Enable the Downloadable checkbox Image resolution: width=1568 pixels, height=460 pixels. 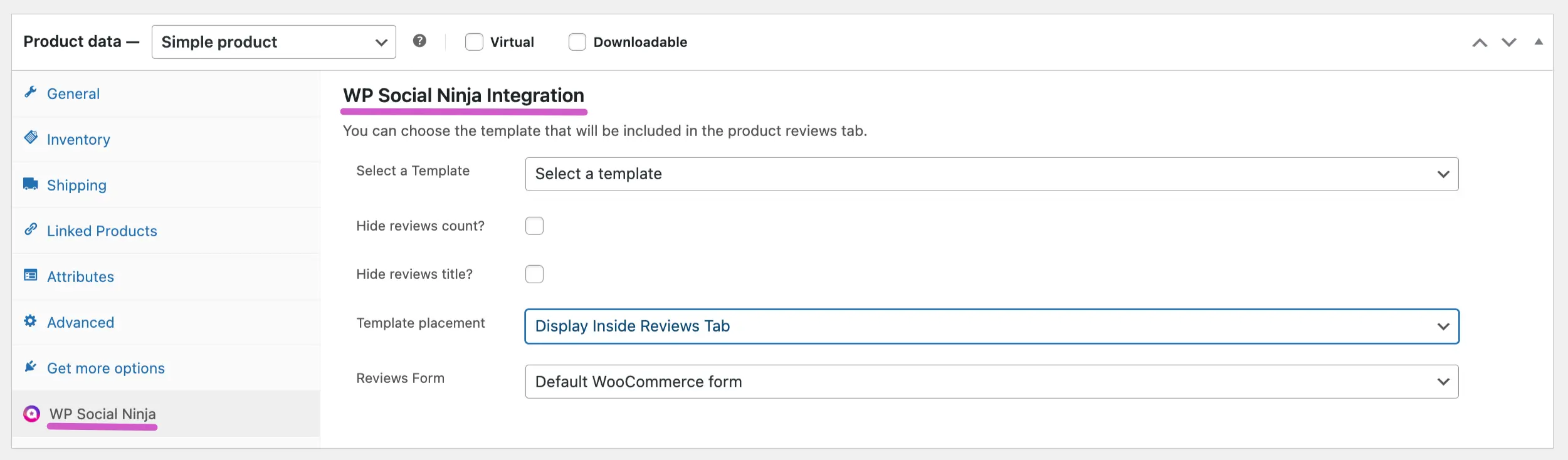[x=577, y=42]
